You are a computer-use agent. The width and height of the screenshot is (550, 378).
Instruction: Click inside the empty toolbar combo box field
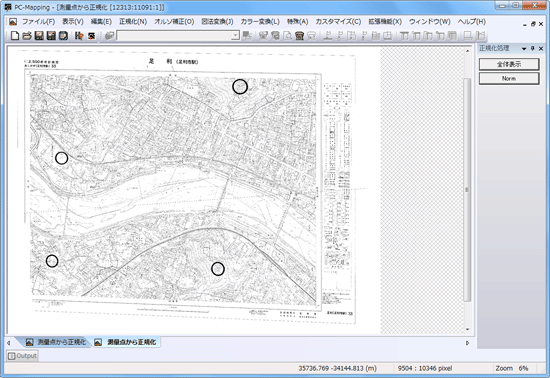click(174, 35)
